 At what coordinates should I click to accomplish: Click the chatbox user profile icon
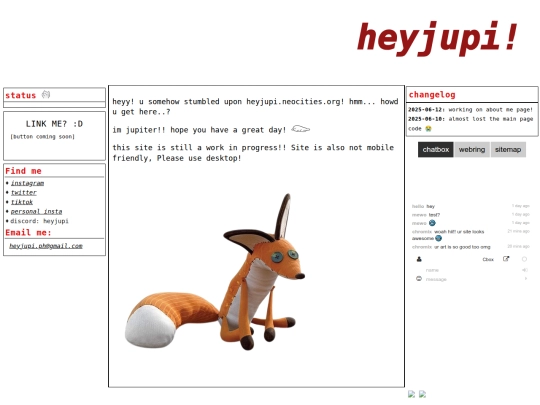419,259
